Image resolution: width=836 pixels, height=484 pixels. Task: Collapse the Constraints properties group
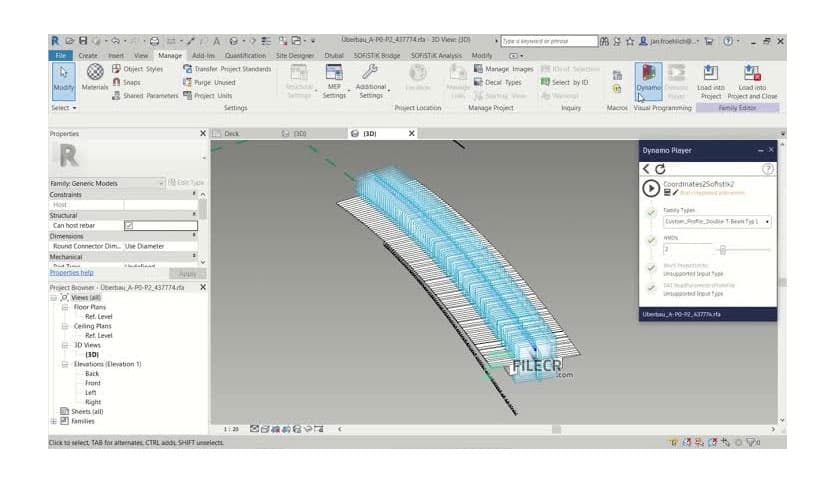tap(194, 195)
